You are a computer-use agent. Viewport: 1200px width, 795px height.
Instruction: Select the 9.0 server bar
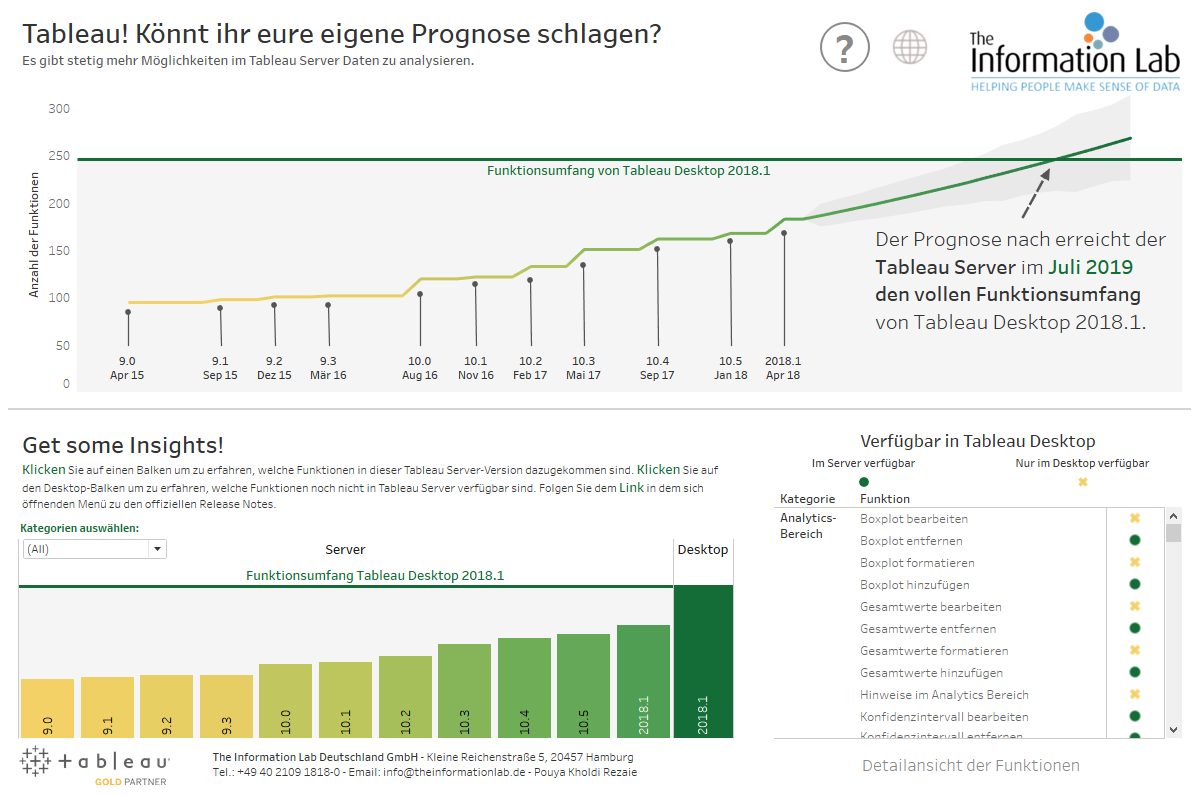click(x=47, y=708)
